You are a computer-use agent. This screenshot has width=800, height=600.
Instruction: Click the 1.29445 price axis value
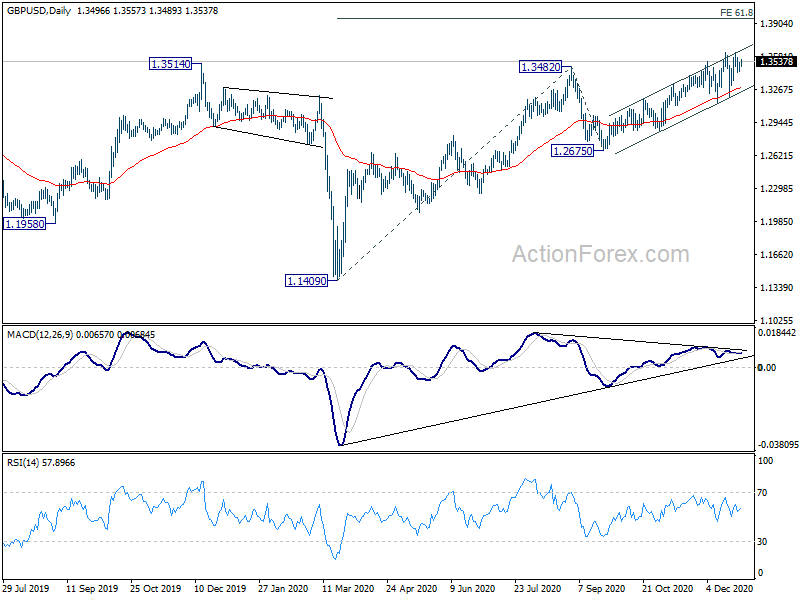tap(777, 122)
